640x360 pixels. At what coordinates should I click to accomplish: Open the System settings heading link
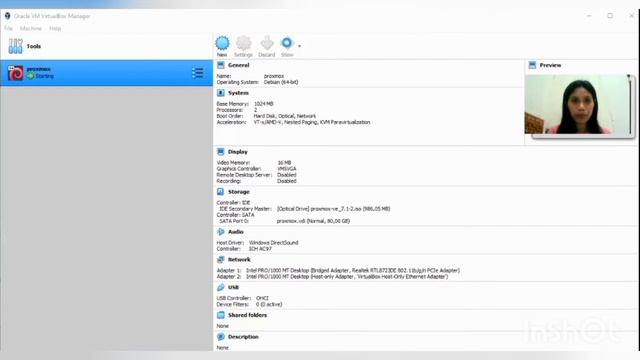pos(238,93)
